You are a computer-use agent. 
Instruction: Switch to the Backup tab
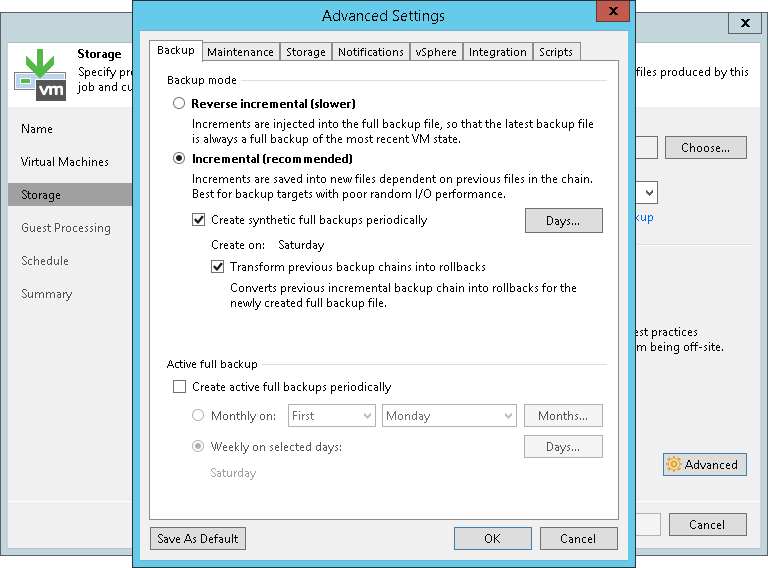tap(176, 50)
